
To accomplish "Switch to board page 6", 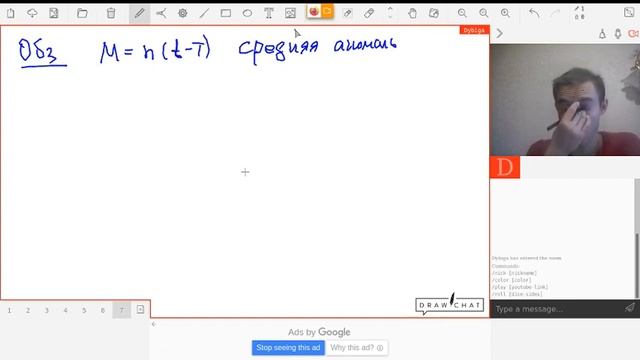I will (103, 310).
